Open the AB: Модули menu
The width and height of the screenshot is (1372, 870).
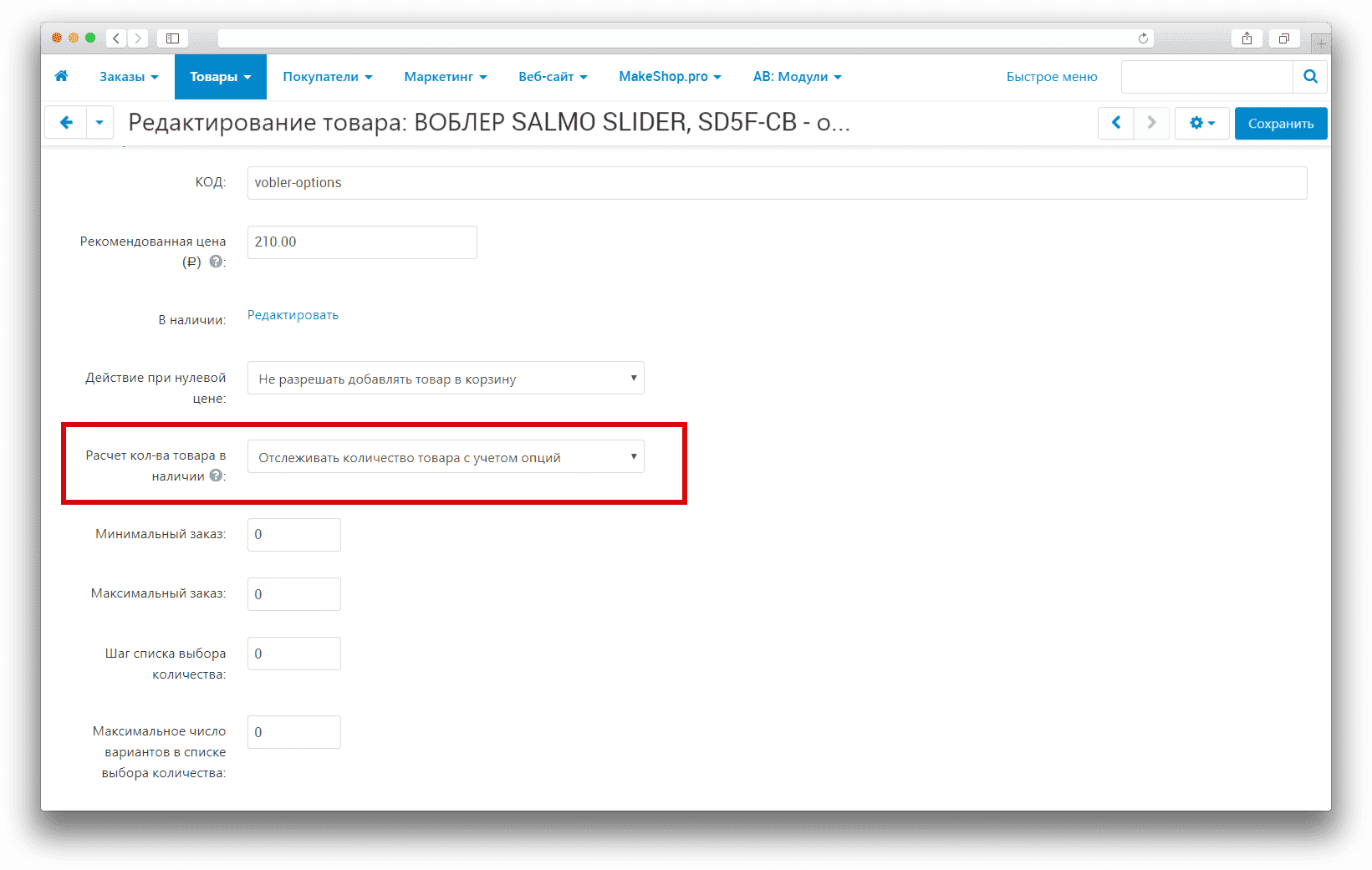pos(797,77)
